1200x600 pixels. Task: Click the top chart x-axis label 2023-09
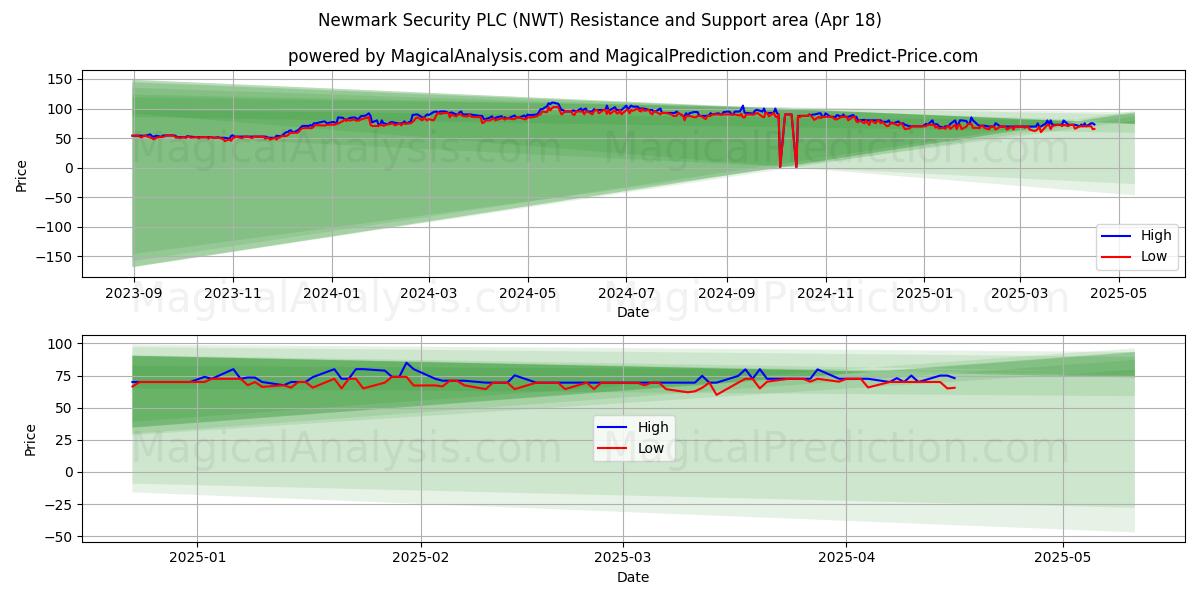134,293
